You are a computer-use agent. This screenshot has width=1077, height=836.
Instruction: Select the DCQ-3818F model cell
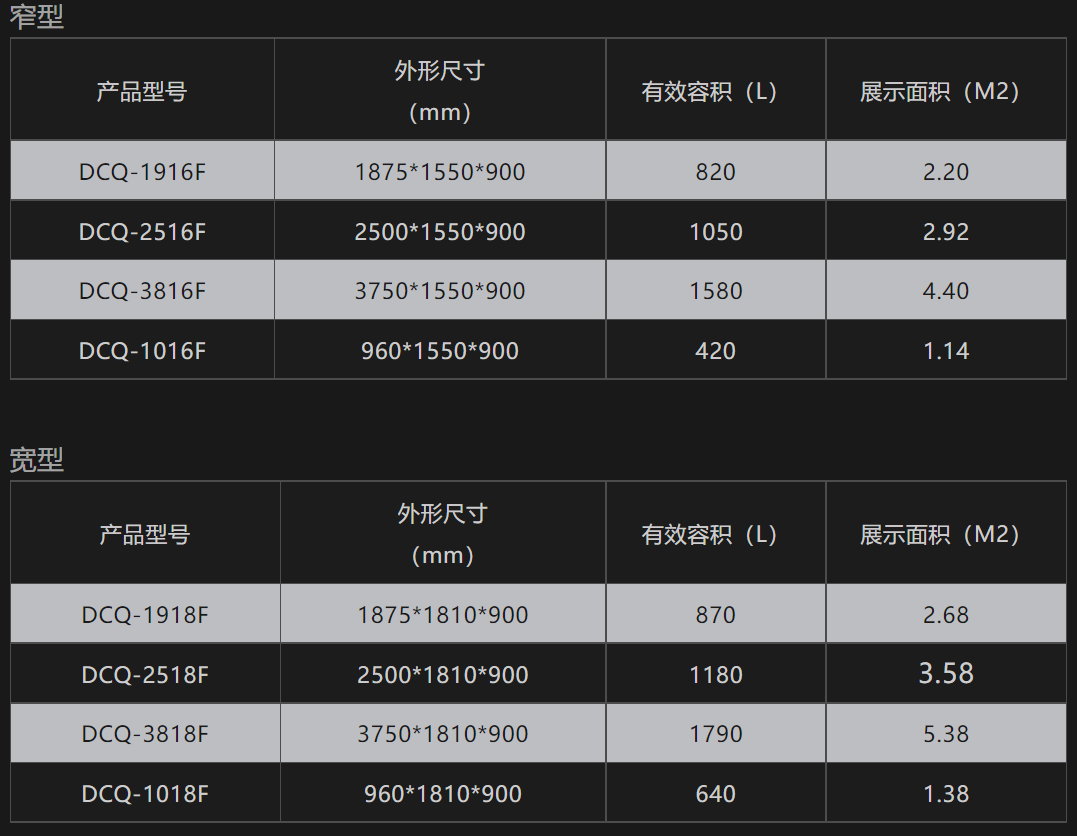click(145, 734)
